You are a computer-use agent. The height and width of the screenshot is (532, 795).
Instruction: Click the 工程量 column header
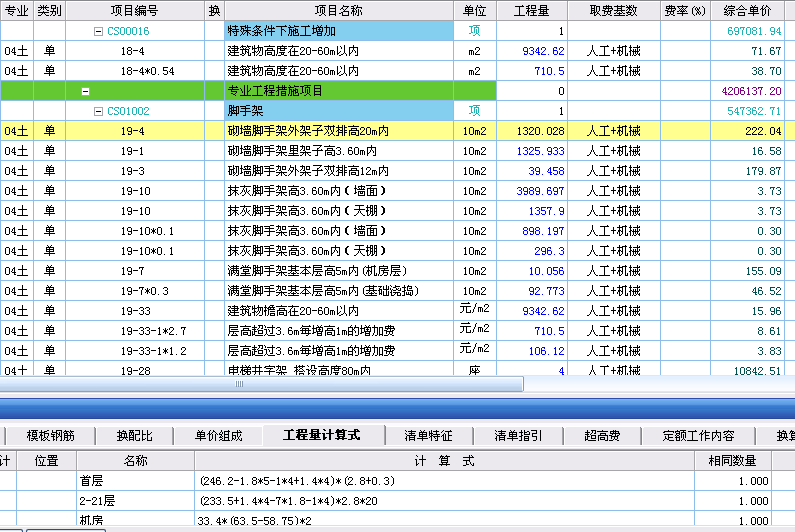(532, 11)
